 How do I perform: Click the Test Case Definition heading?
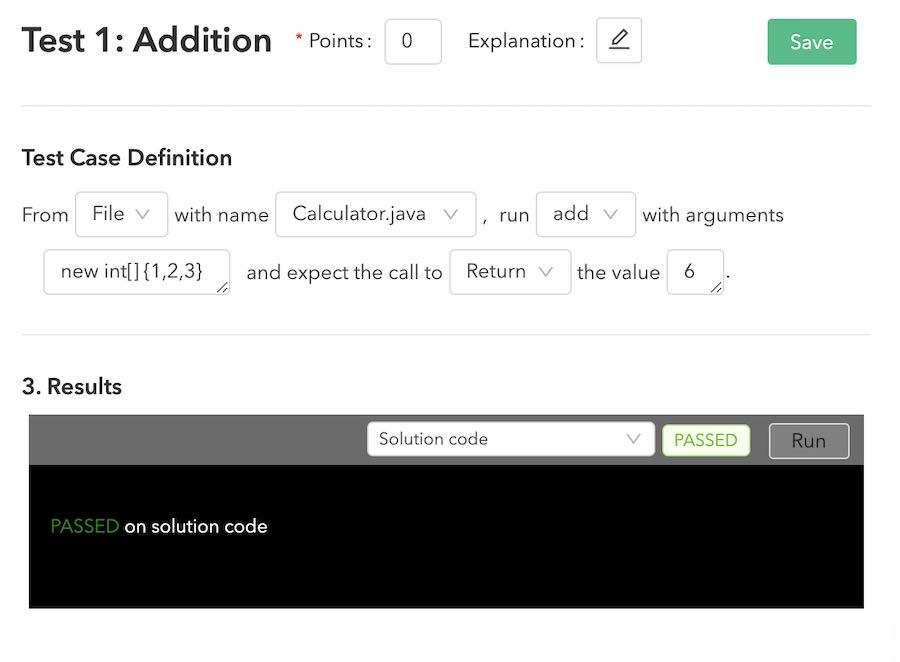coord(126,157)
